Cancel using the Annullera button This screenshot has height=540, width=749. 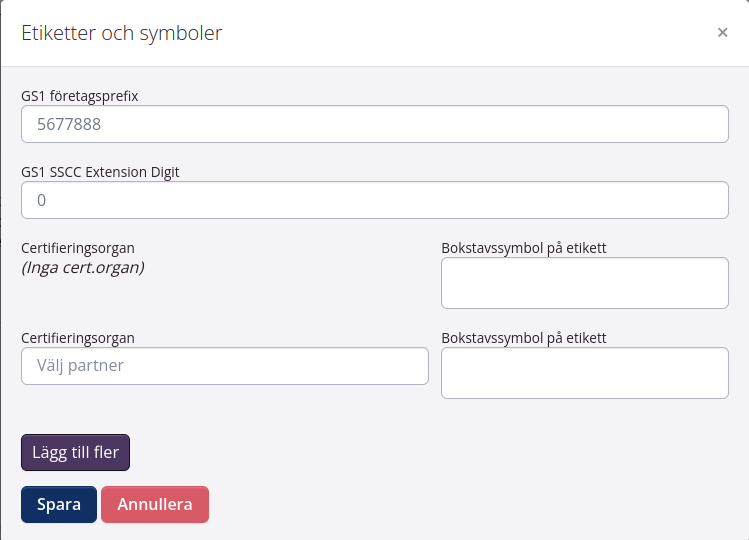[155, 505]
